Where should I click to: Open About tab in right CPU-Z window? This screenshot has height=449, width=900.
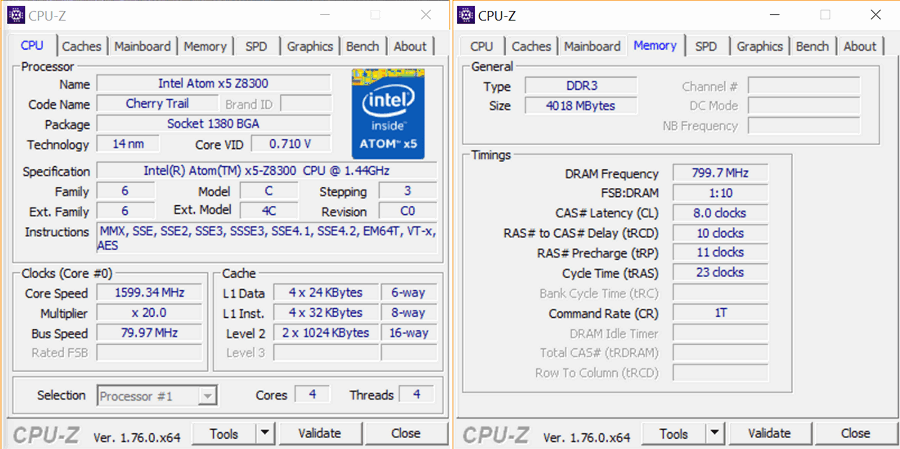tap(860, 47)
